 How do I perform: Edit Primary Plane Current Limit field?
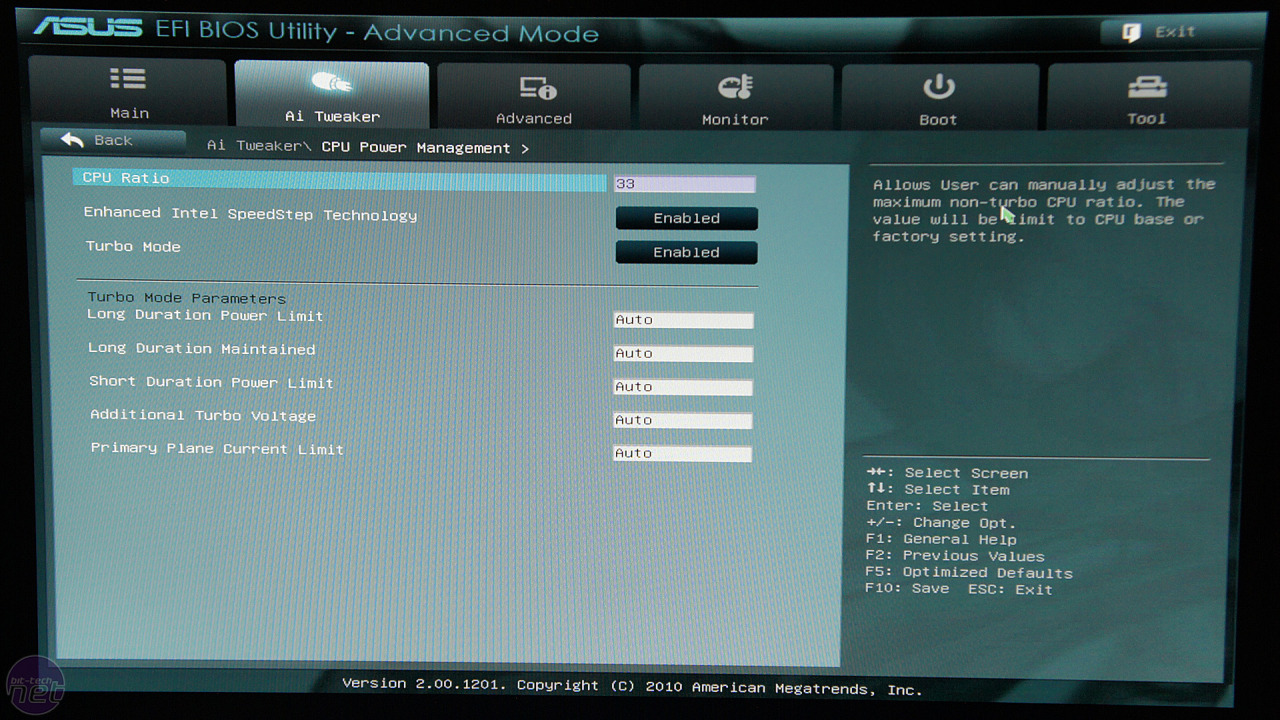click(x=682, y=454)
